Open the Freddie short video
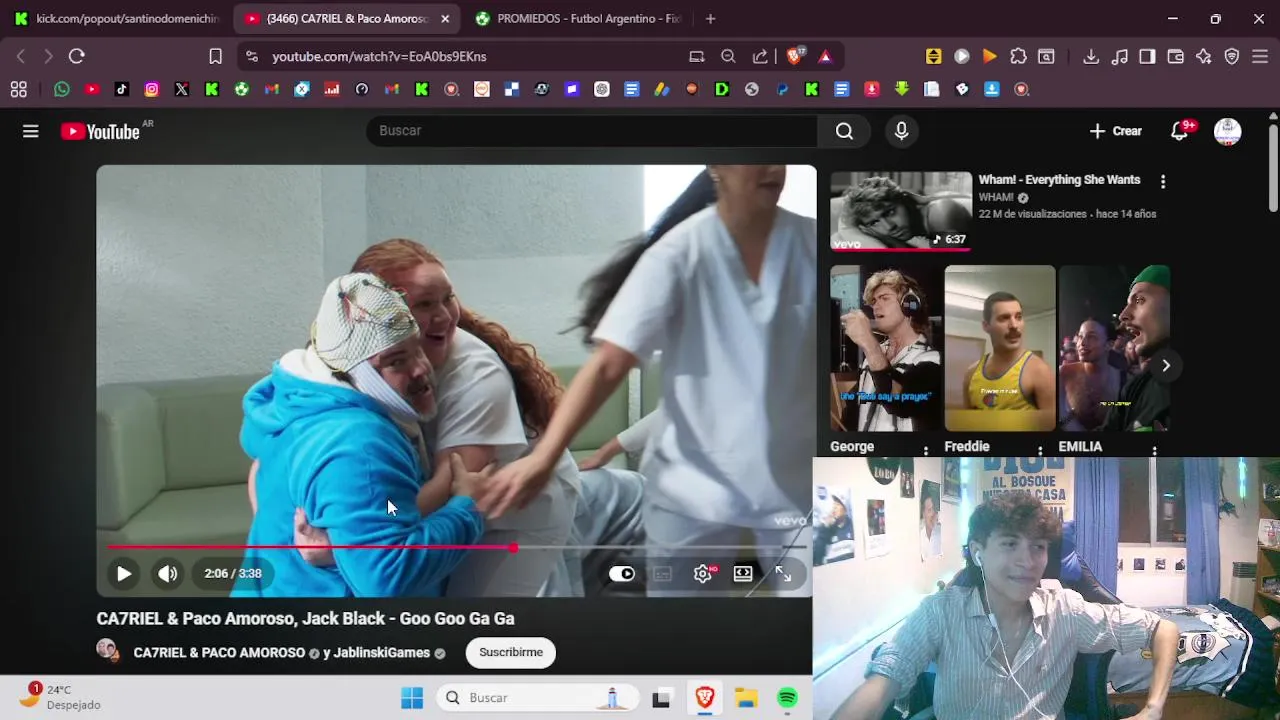1280x720 pixels. click(1000, 348)
